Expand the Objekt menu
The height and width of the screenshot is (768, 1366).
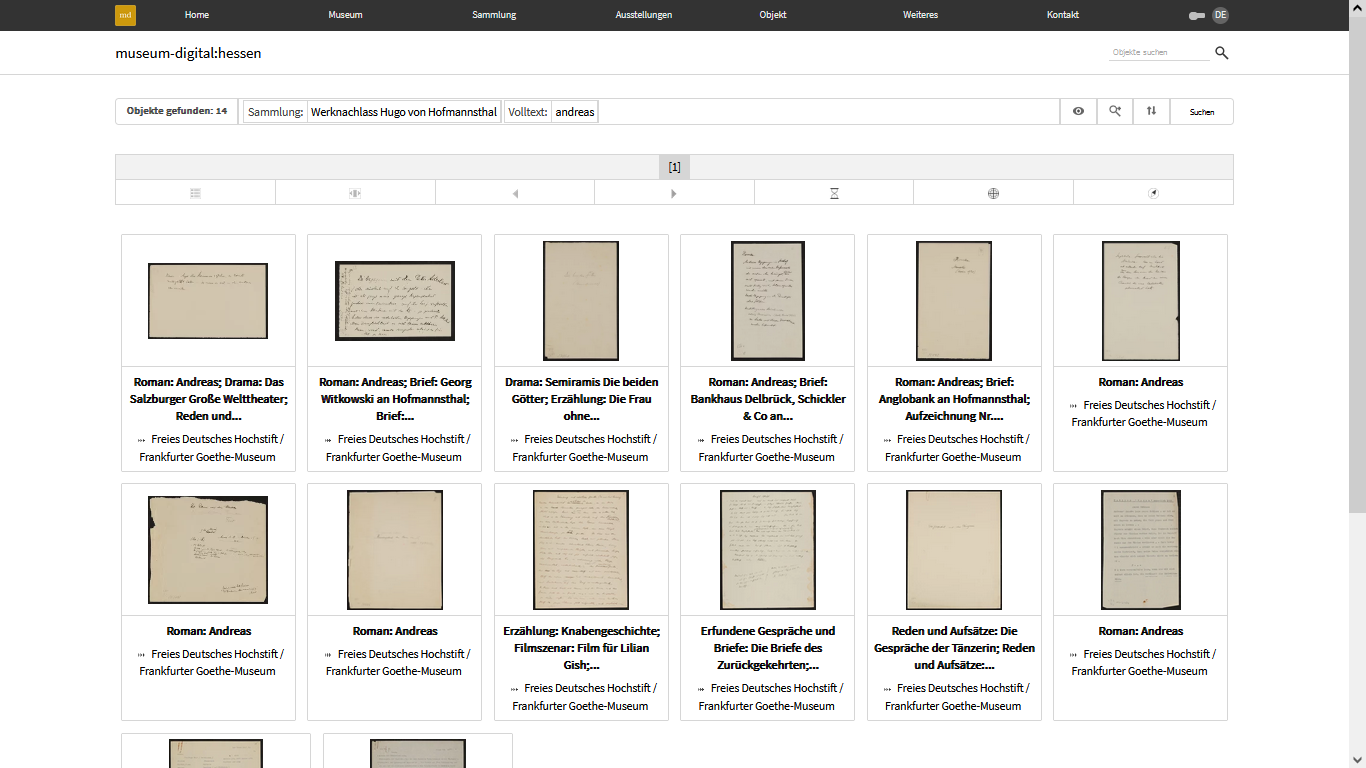pyautogui.click(x=773, y=15)
